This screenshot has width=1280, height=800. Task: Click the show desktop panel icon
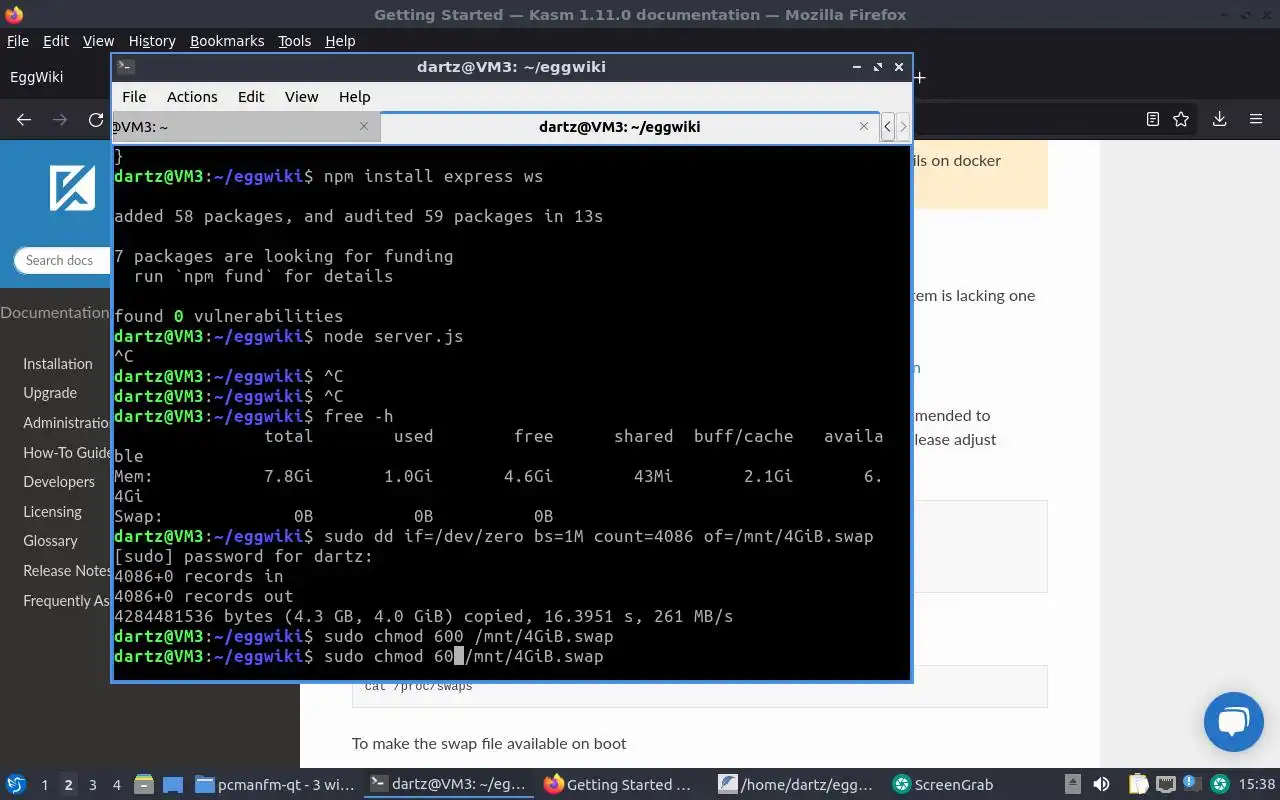coord(172,785)
